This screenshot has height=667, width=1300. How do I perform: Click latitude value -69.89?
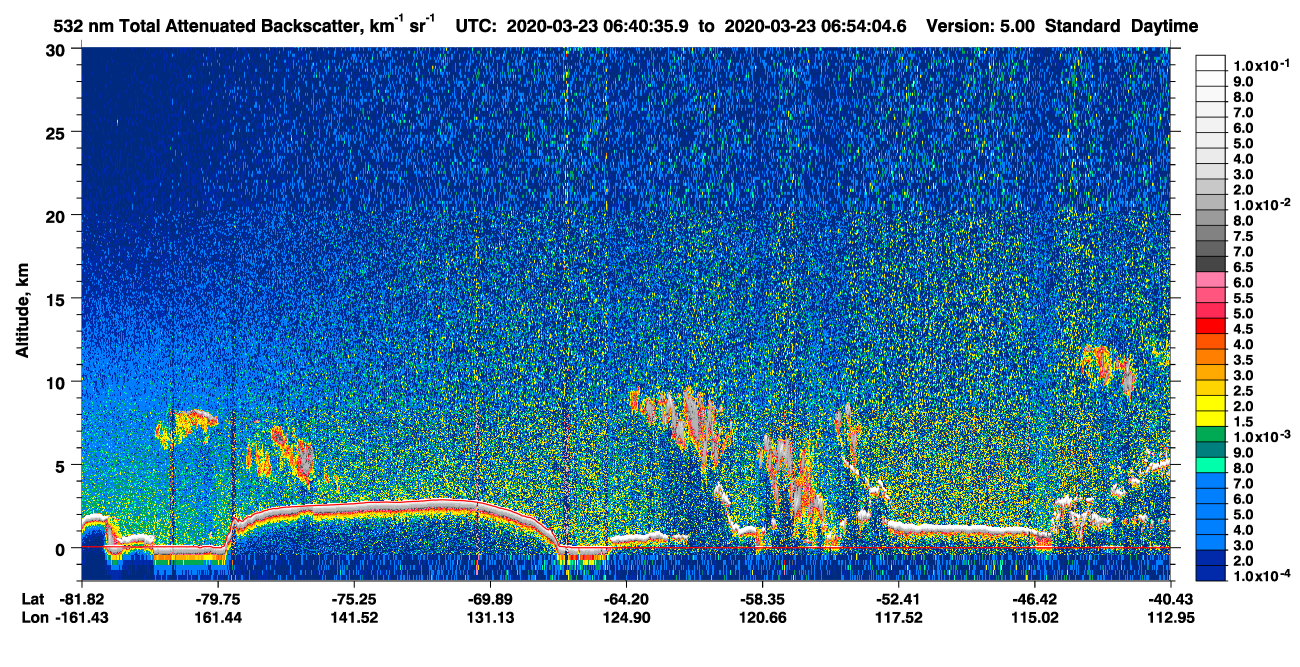pos(490,599)
